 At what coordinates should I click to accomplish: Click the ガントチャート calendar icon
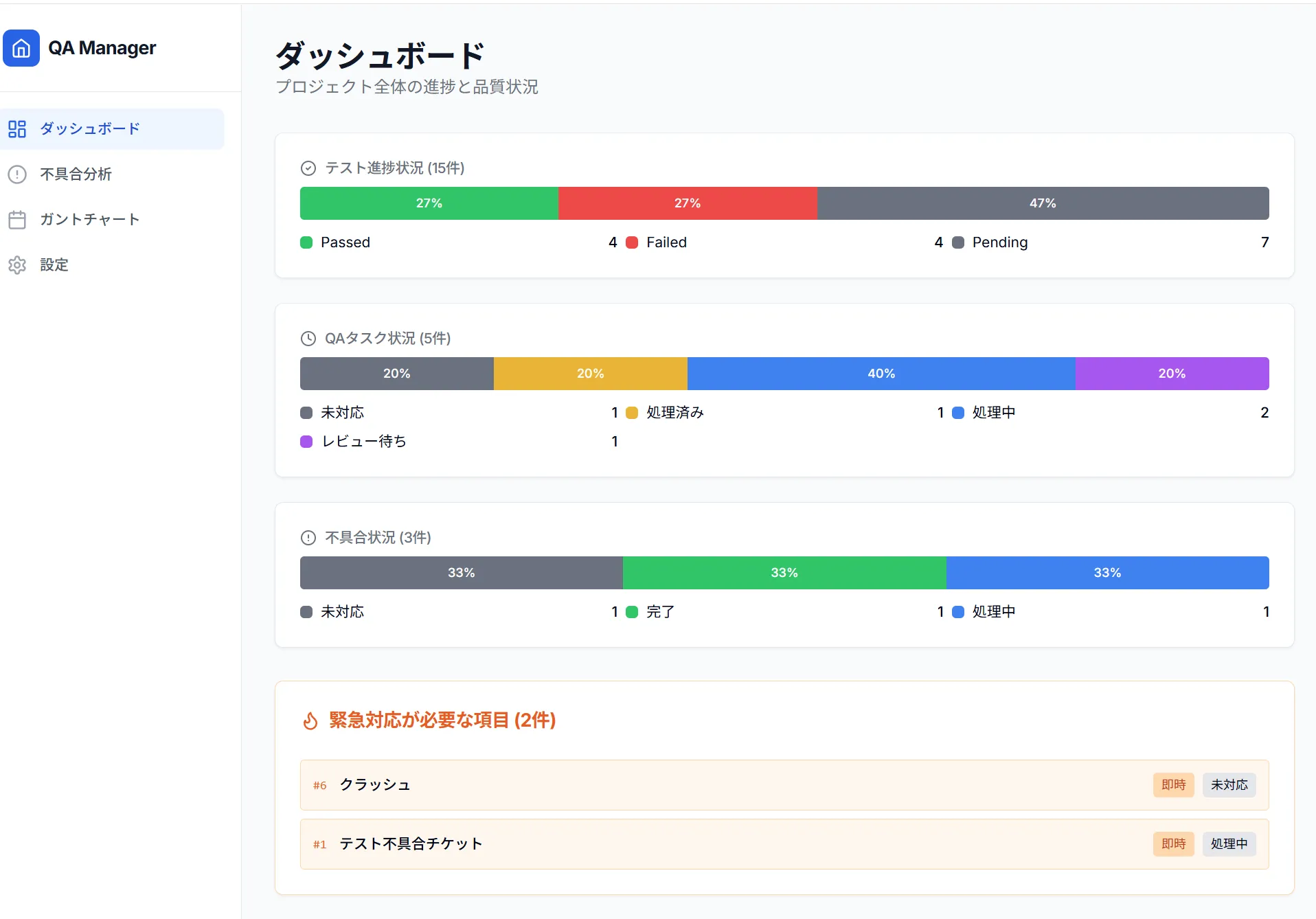[17, 220]
